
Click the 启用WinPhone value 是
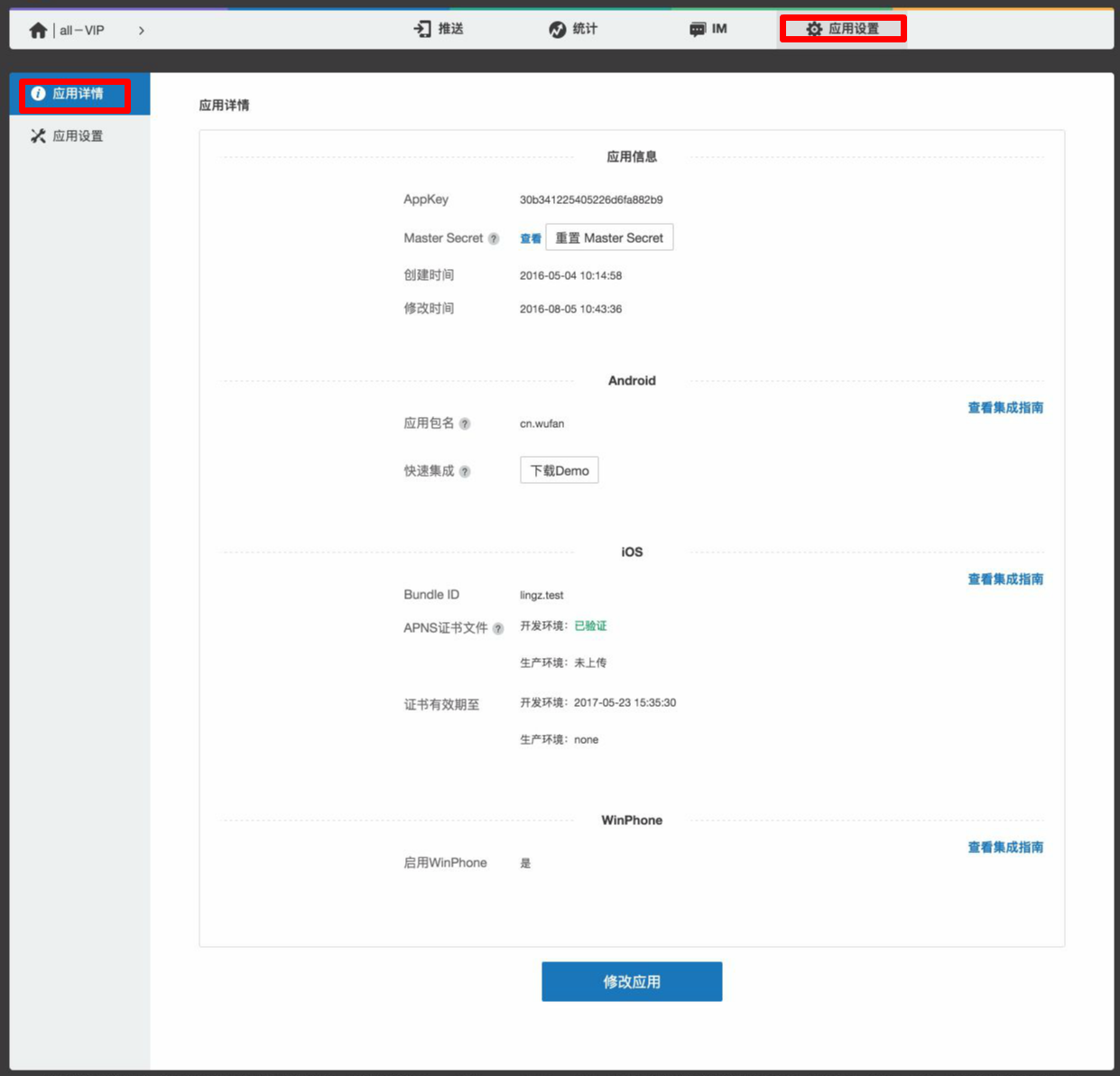pyautogui.click(x=525, y=863)
